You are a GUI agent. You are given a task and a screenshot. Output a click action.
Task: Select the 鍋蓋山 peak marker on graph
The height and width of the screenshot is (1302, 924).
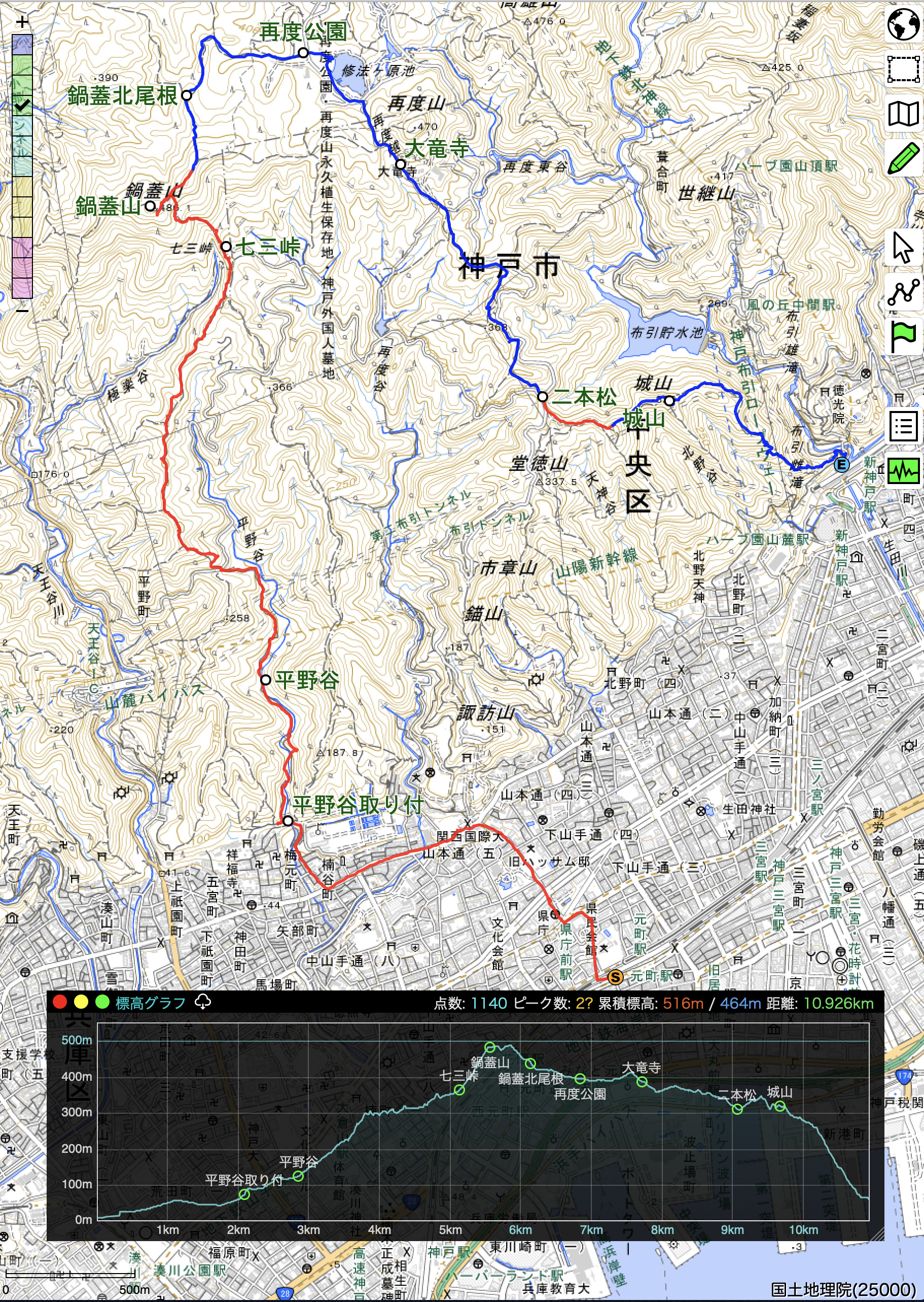489,1047
